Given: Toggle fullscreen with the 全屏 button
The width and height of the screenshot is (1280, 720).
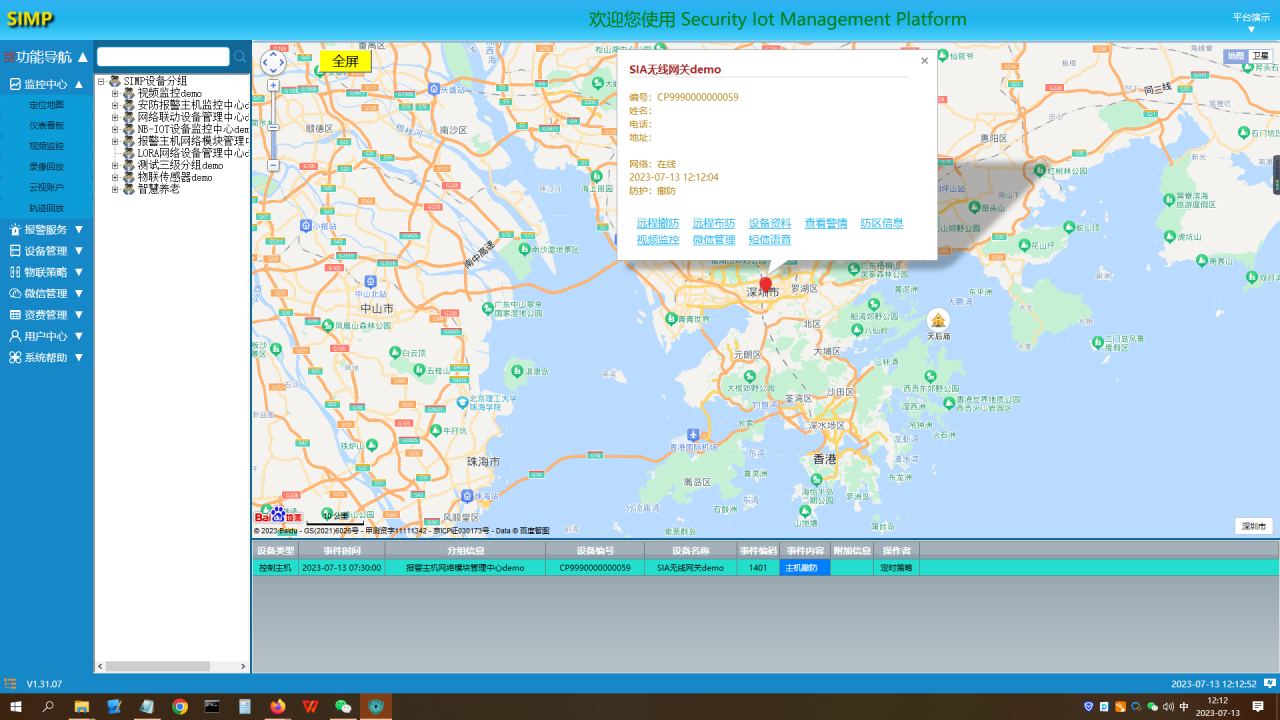Looking at the screenshot, I should point(345,61).
